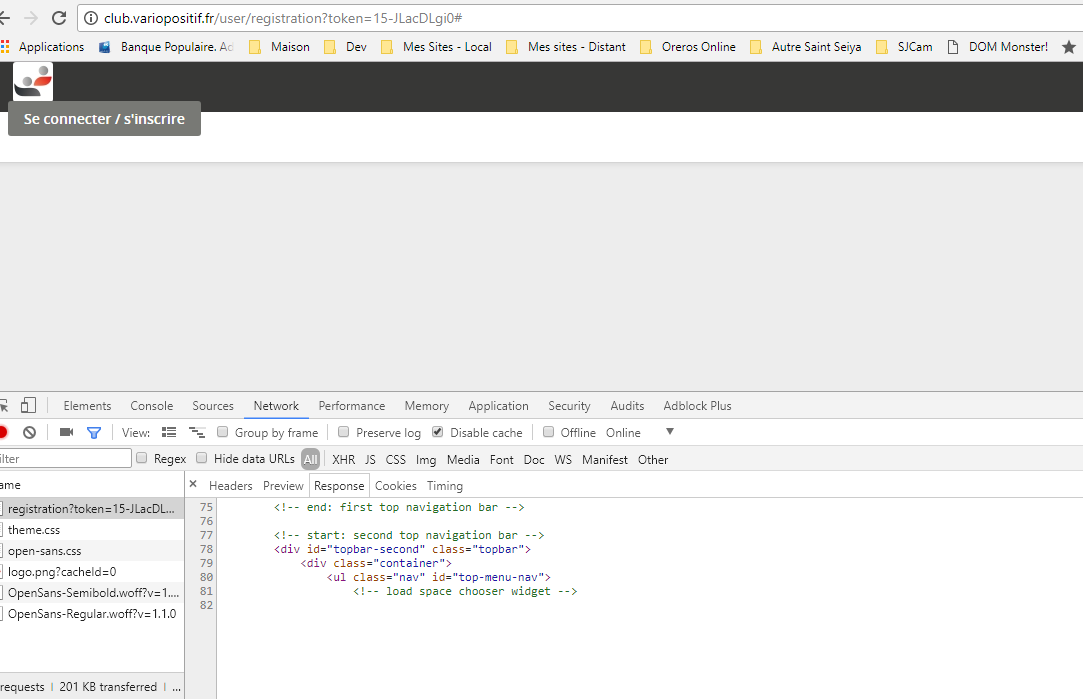
Task: Open the Adblock Plus tab
Action: pos(697,406)
